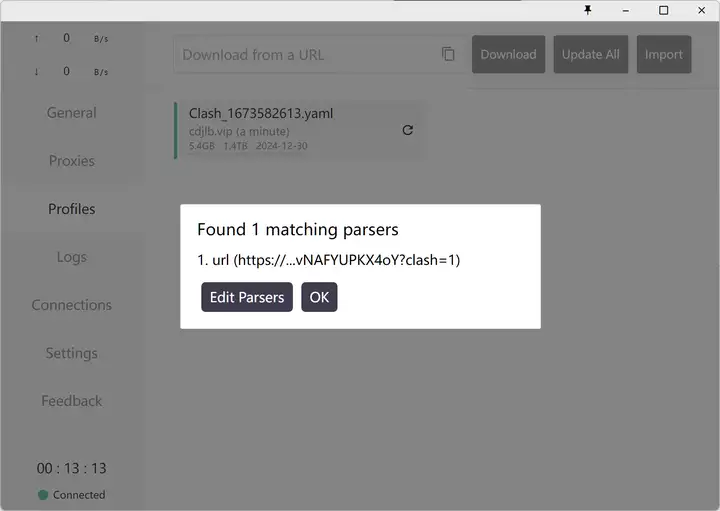Click the green Connected status dot
Viewport: 720px width, 511px height.
(x=43, y=495)
